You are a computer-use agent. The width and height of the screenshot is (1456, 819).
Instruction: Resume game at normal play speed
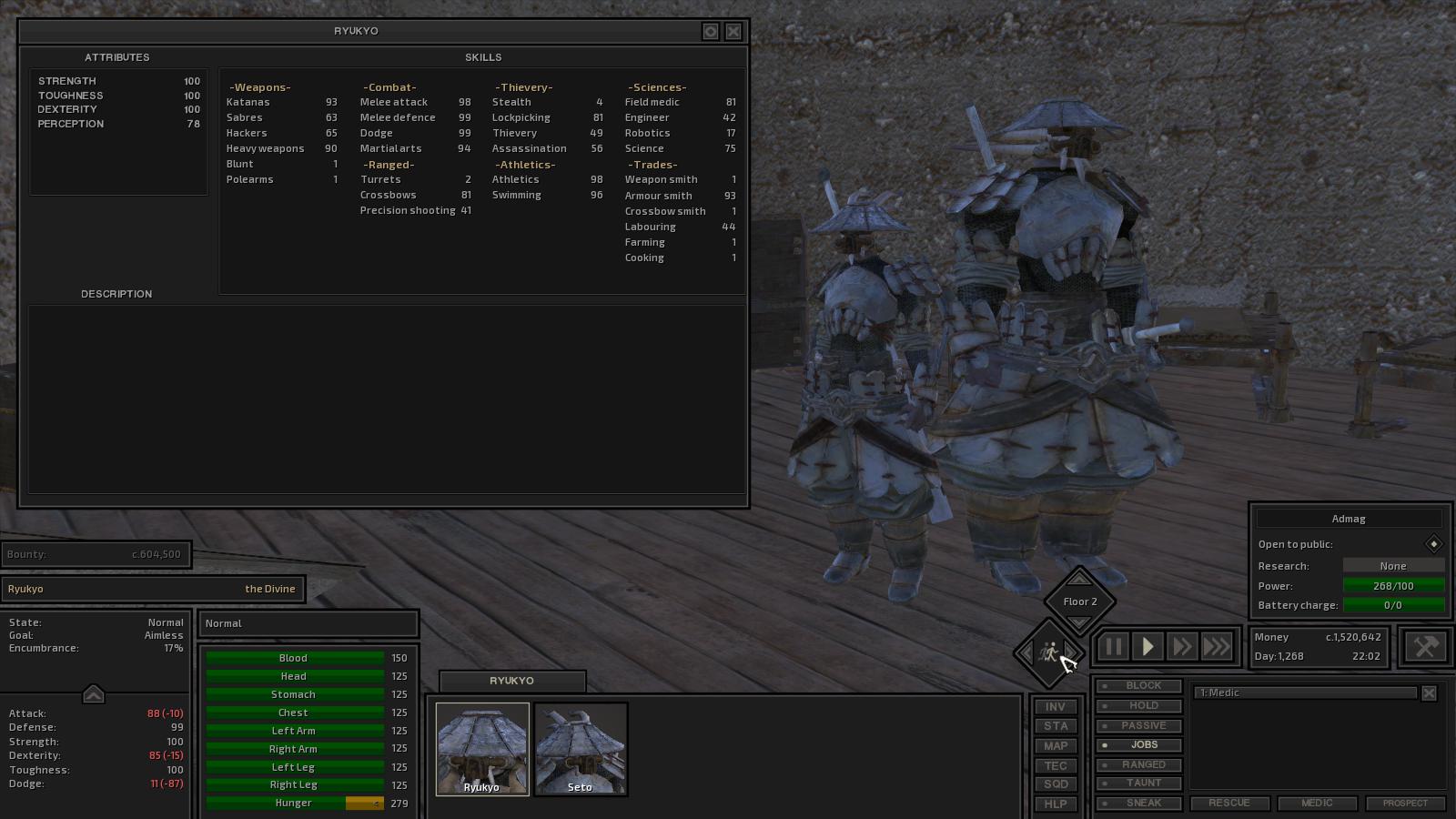[1148, 647]
